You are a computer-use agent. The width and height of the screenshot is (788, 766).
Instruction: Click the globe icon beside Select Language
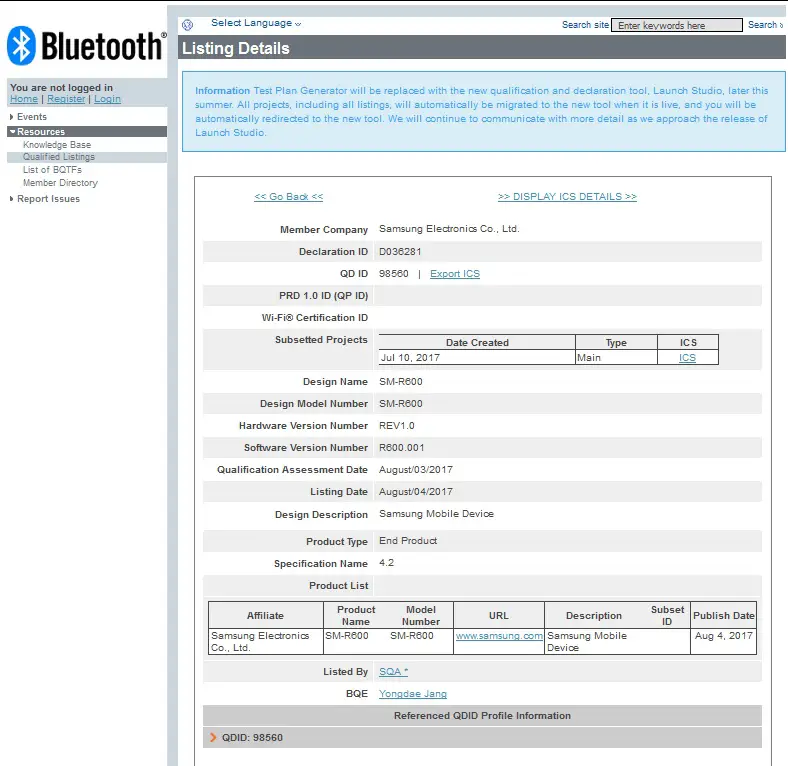[187, 25]
